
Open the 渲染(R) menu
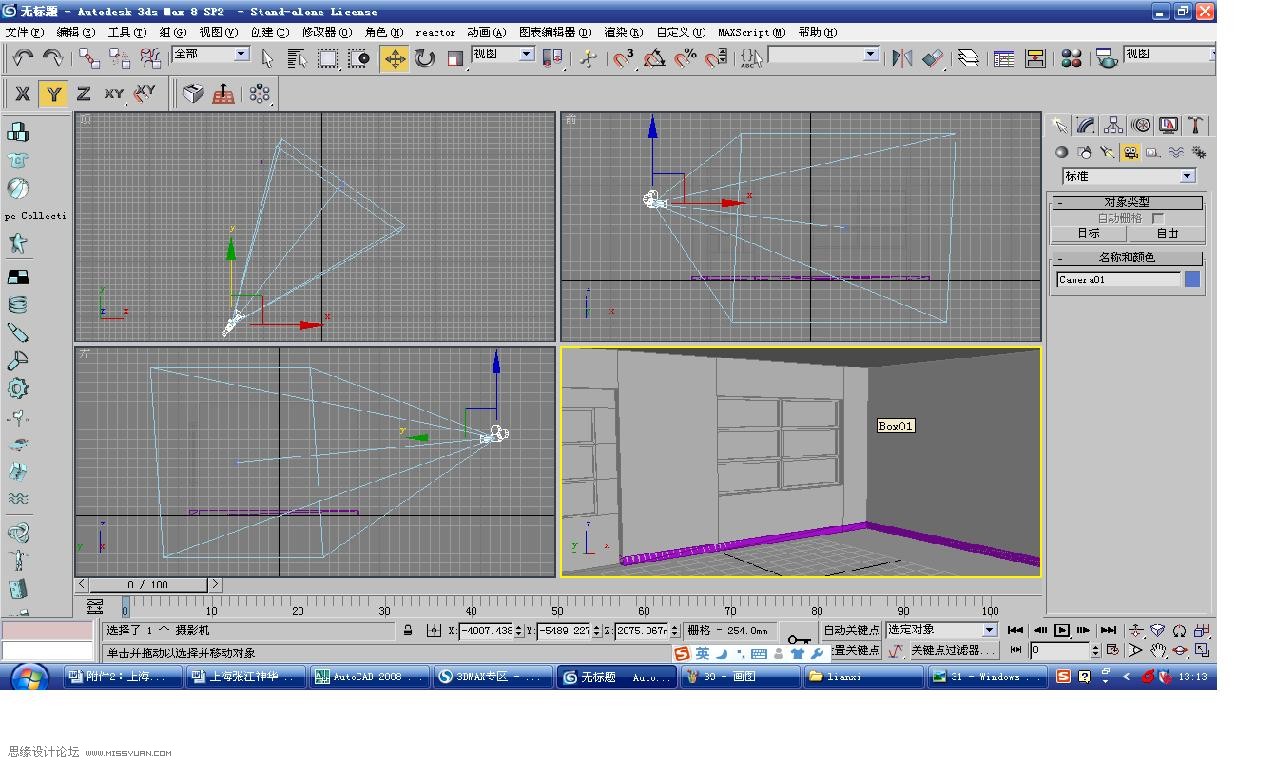click(623, 32)
